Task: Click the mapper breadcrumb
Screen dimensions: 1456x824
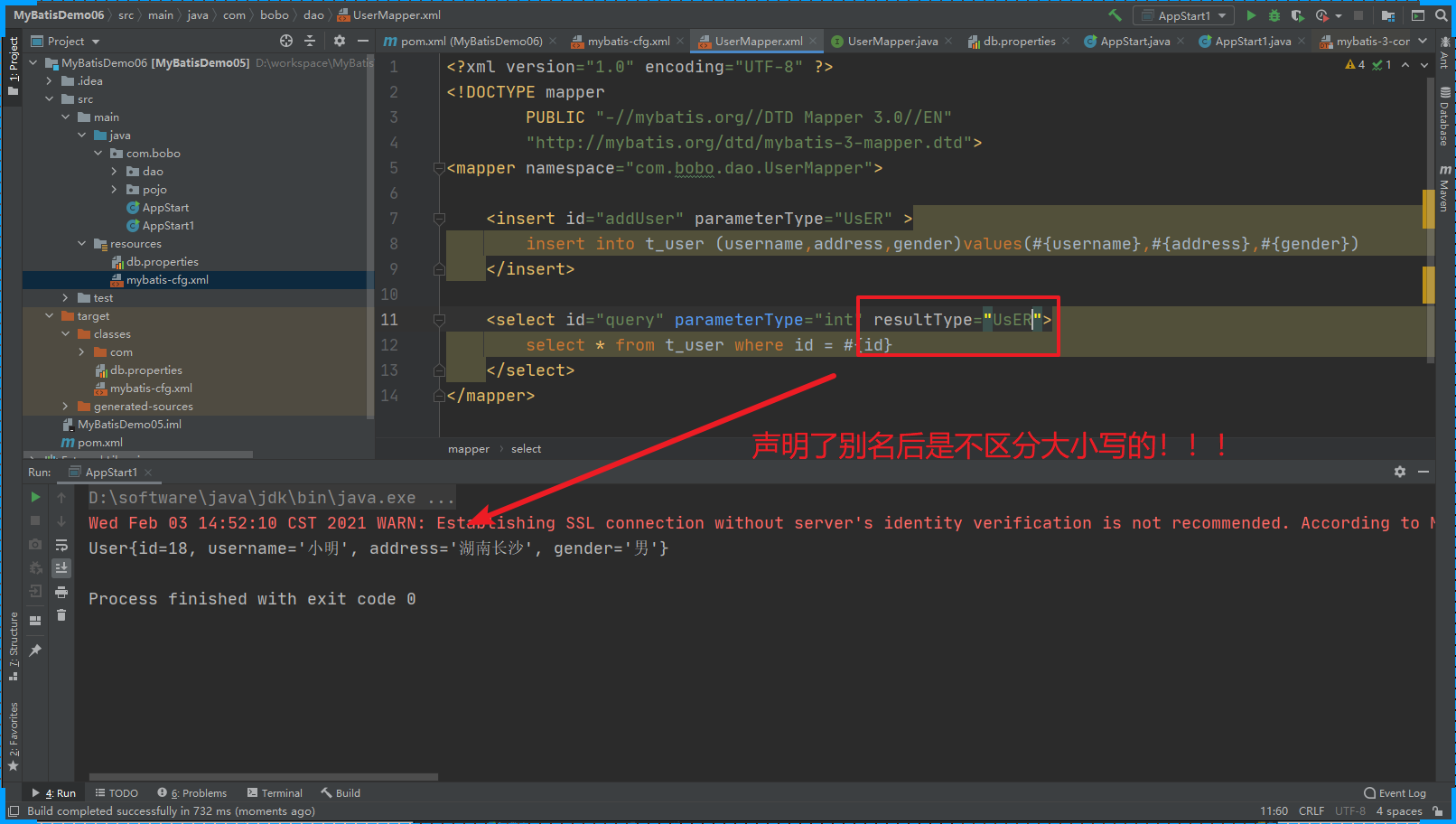Action: [469, 449]
